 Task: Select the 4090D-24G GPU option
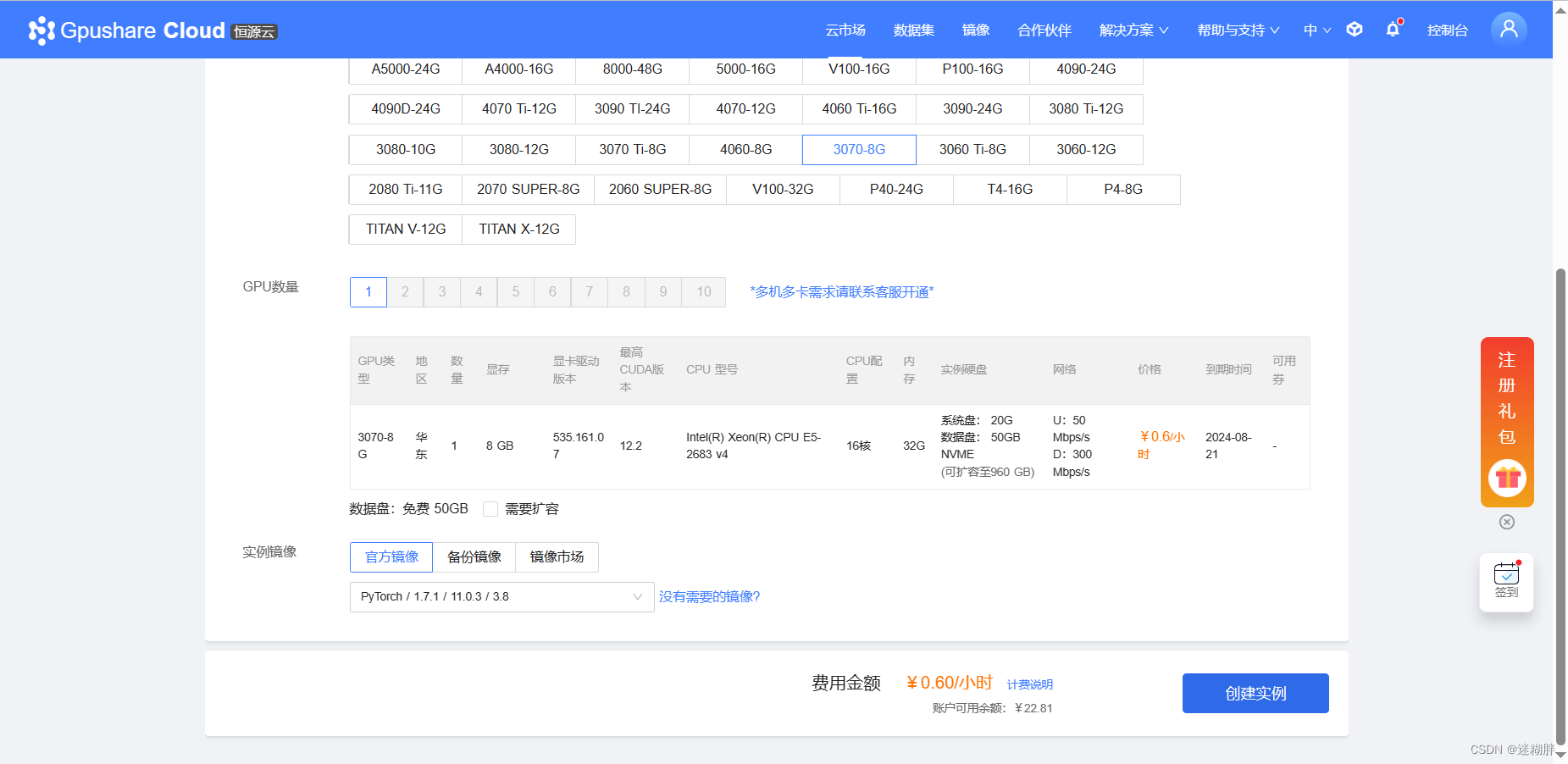406,109
